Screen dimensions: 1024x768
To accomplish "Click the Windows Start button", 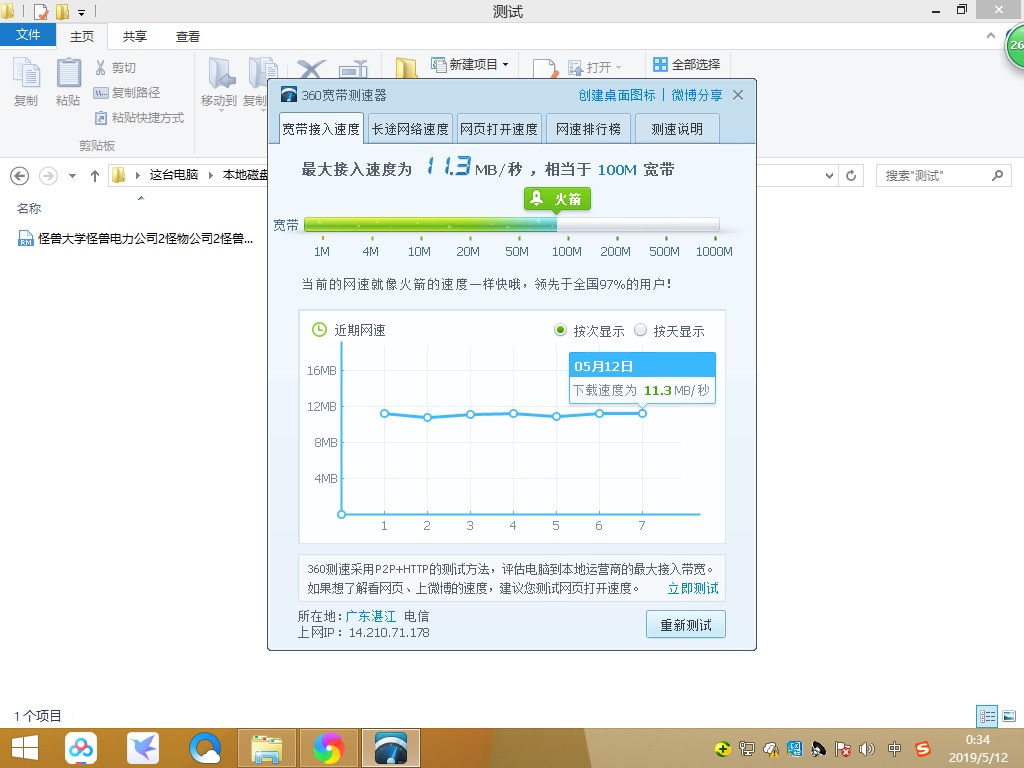I will (x=25, y=748).
